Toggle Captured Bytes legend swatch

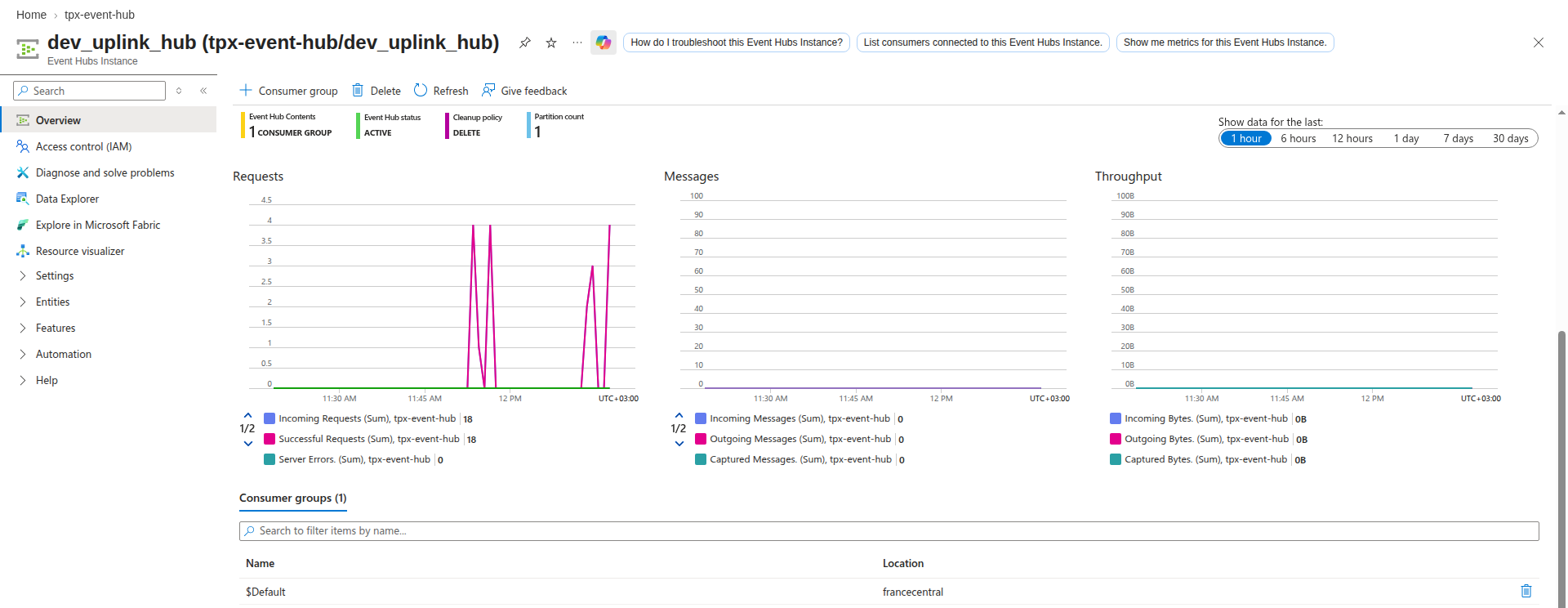click(1116, 459)
